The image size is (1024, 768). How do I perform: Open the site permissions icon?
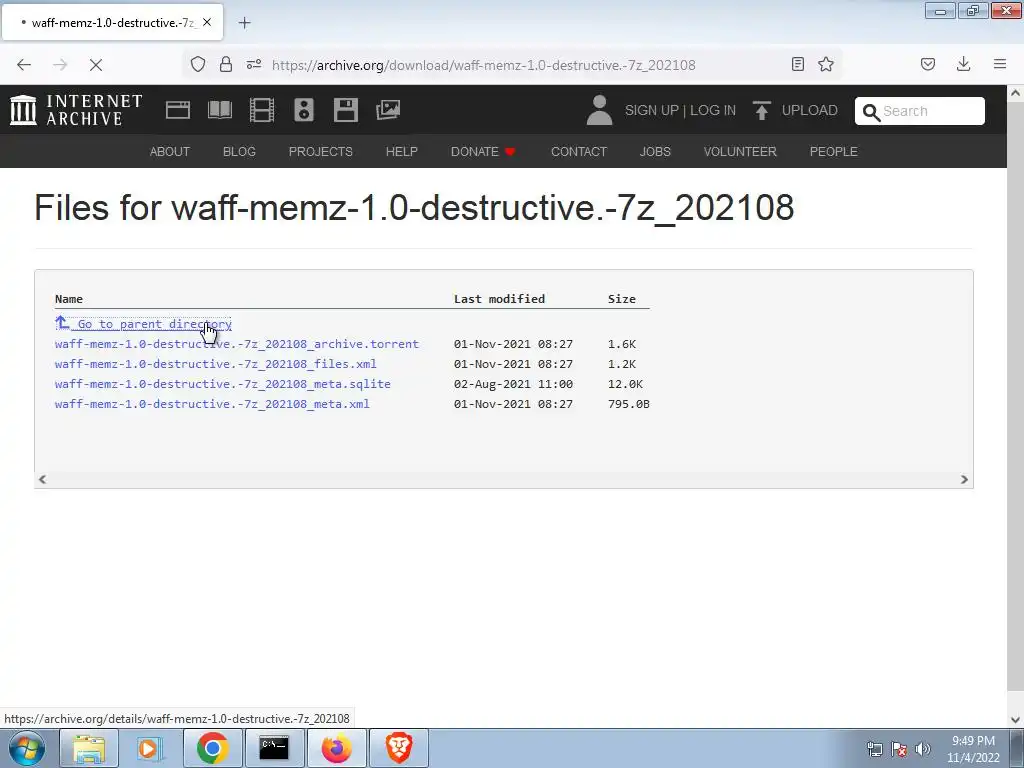[x=254, y=64]
